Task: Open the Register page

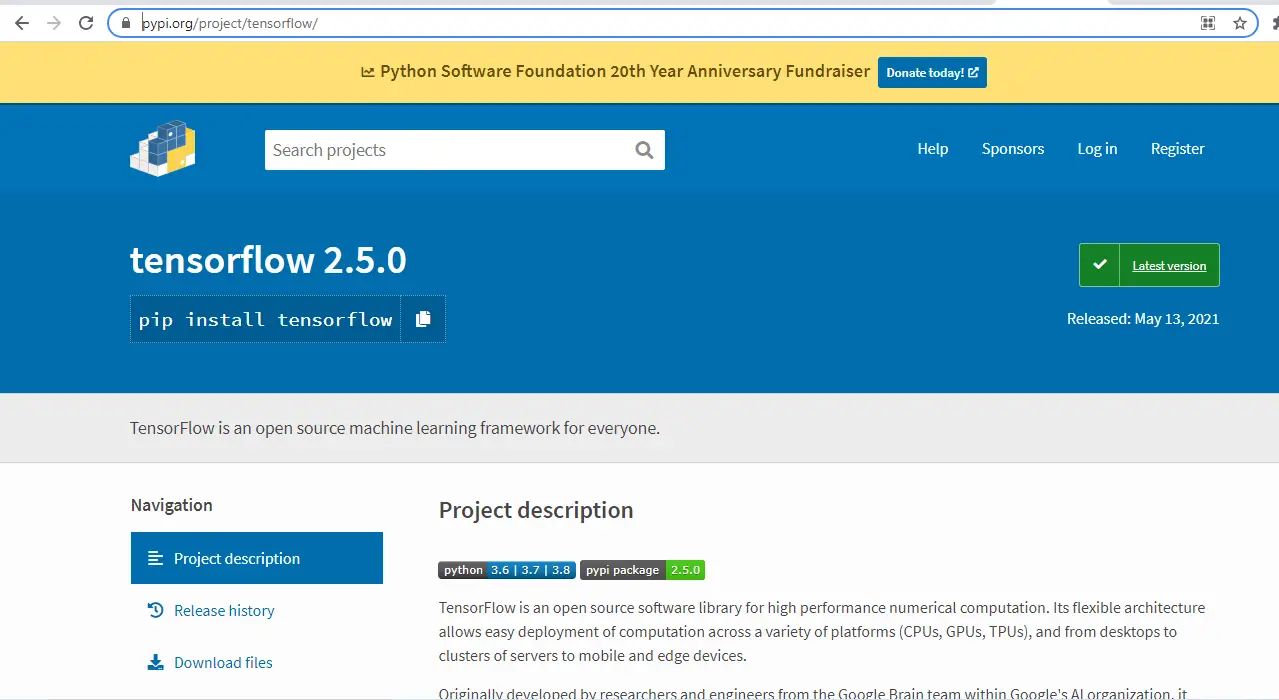Action: pyautogui.click(x=1178, y=149)
